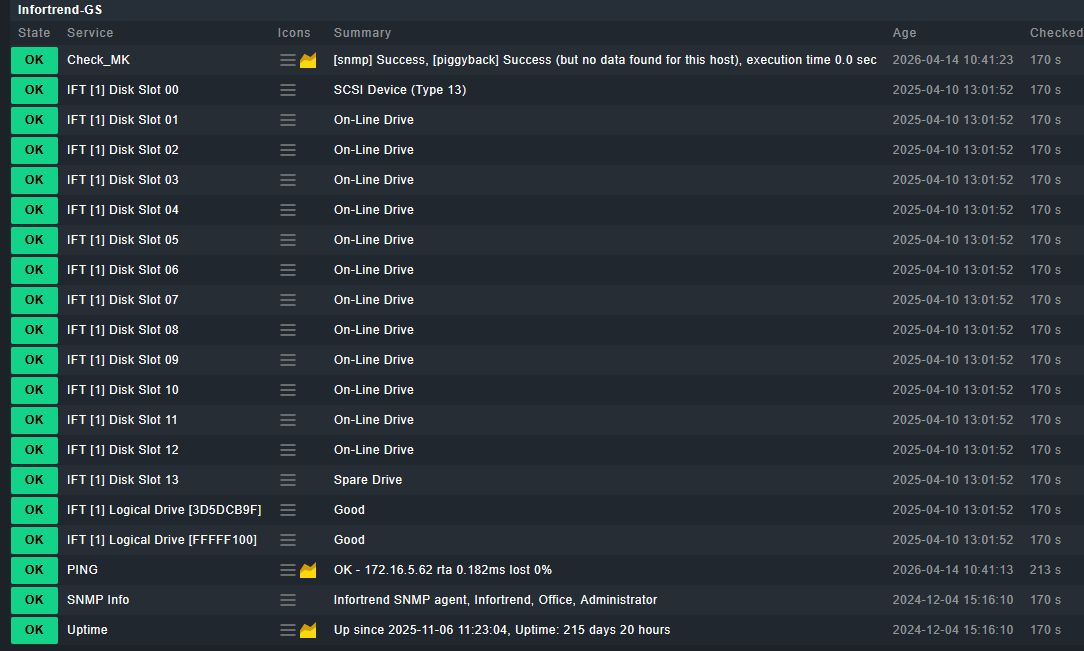This screenshot has height=651, width=1084.
Task: Sort by the Age column header
Action: click(x=904, y=32)
